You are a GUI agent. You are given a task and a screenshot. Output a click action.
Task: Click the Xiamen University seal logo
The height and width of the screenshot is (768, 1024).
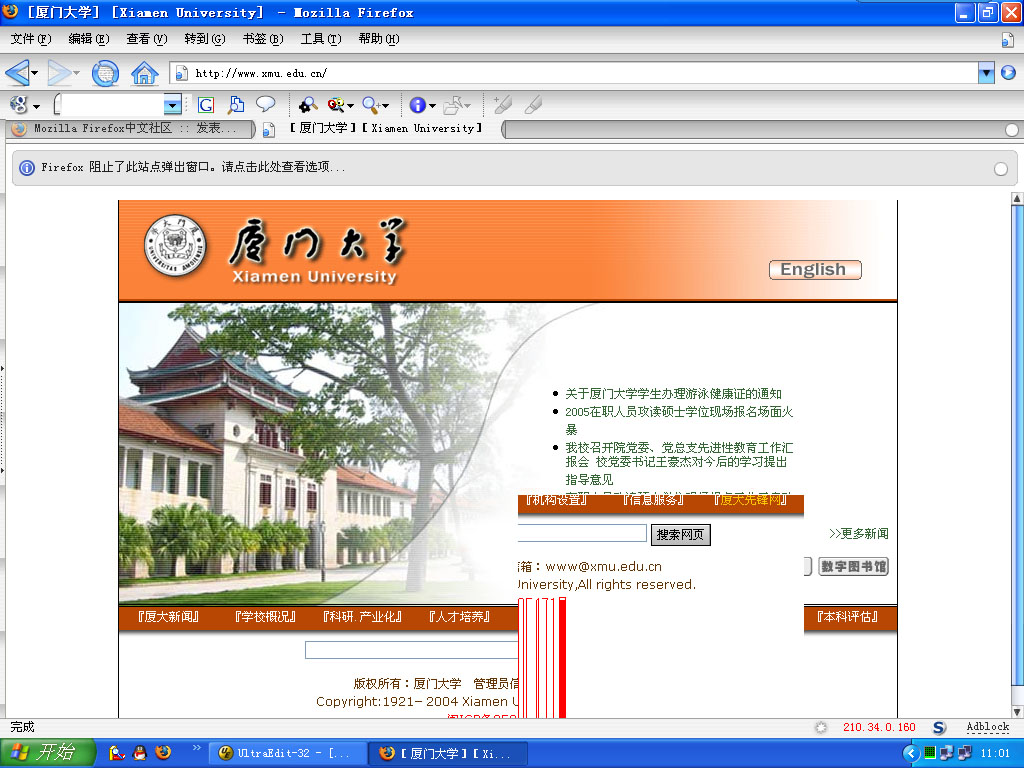point(175,246)
